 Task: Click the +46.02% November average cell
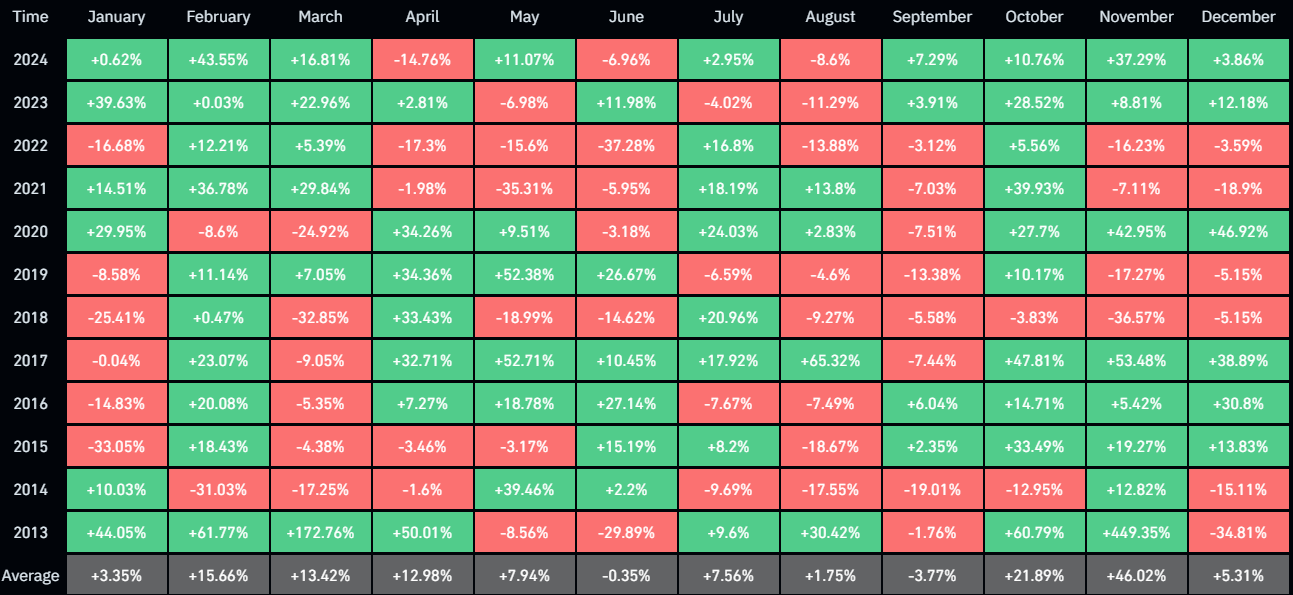click(x=1135, y=576)
